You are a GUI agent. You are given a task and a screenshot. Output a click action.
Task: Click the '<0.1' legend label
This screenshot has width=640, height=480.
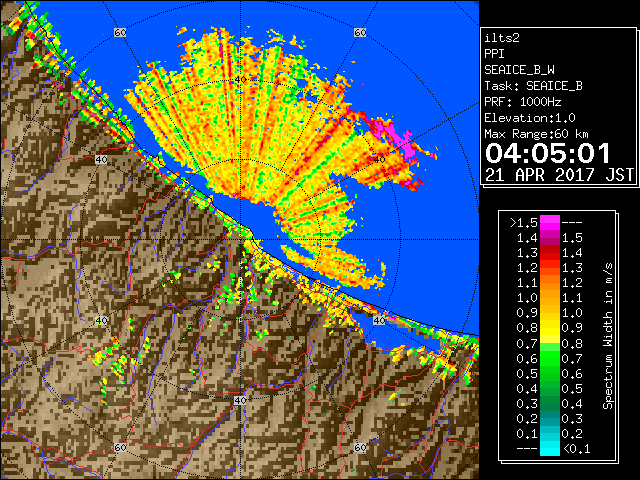pyautogui.click(x=577, y=449)
